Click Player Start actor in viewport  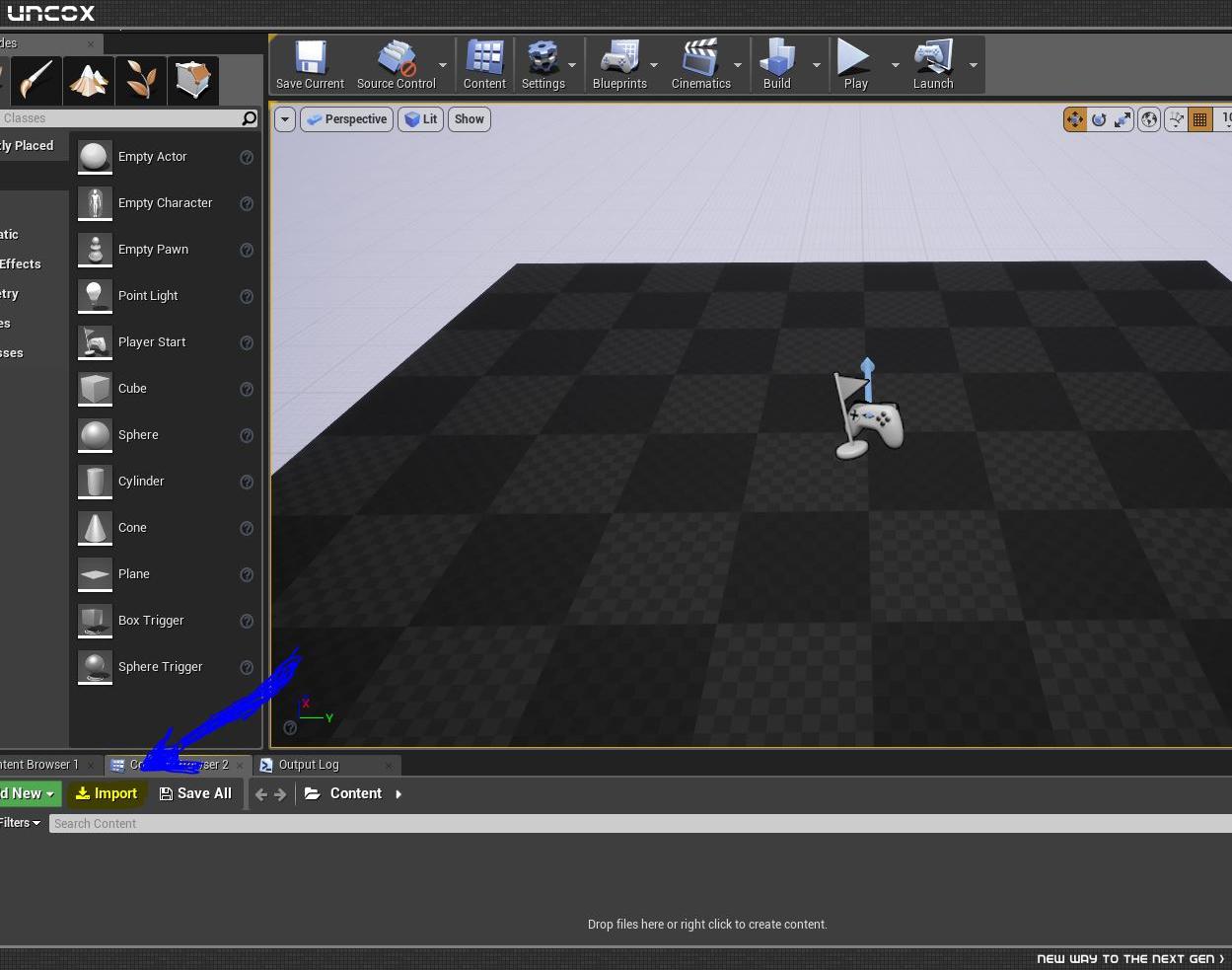point(868,416)
